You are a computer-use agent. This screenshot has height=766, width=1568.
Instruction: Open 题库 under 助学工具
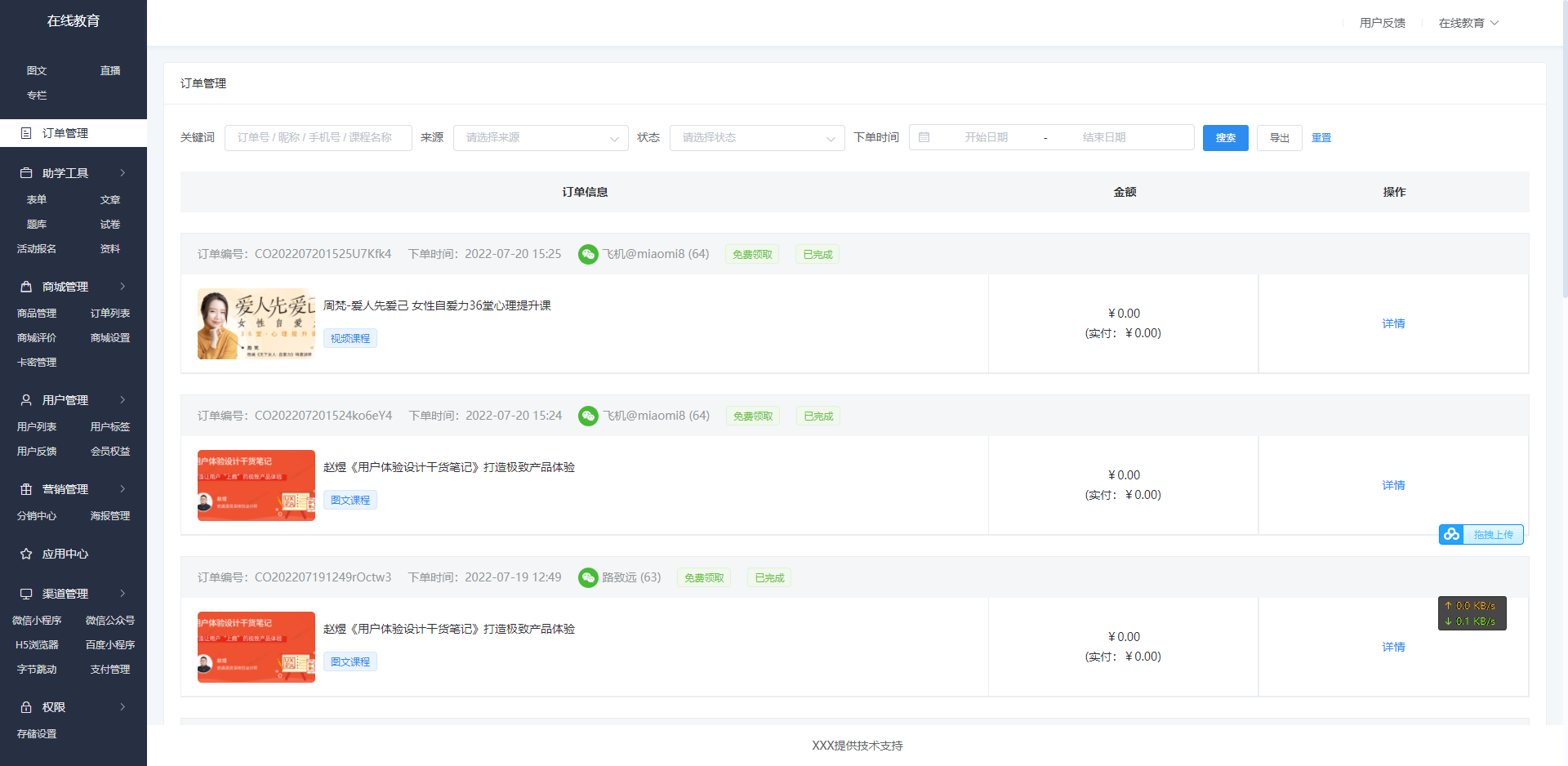click(37, 225)
